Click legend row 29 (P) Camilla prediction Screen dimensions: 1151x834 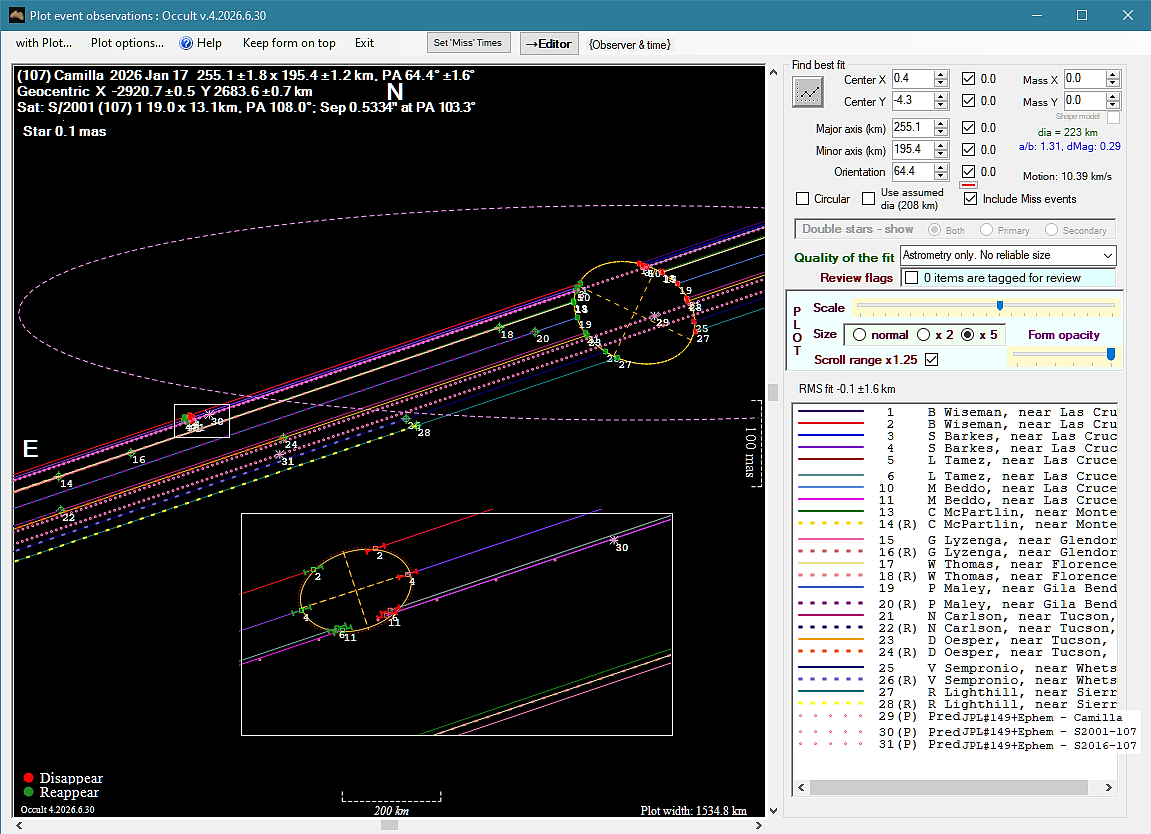(960, 717)
